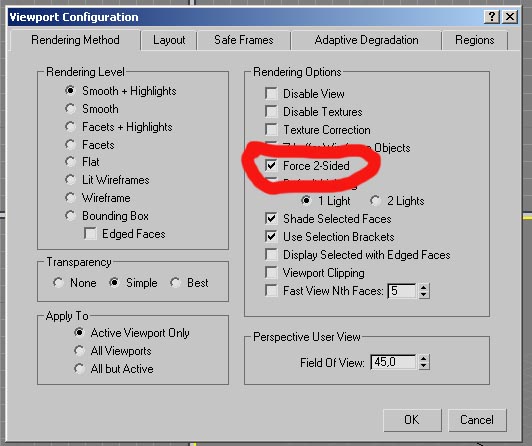Select the 1 Light option
Viewport: 532px width, 446px height.
(306, 200)
